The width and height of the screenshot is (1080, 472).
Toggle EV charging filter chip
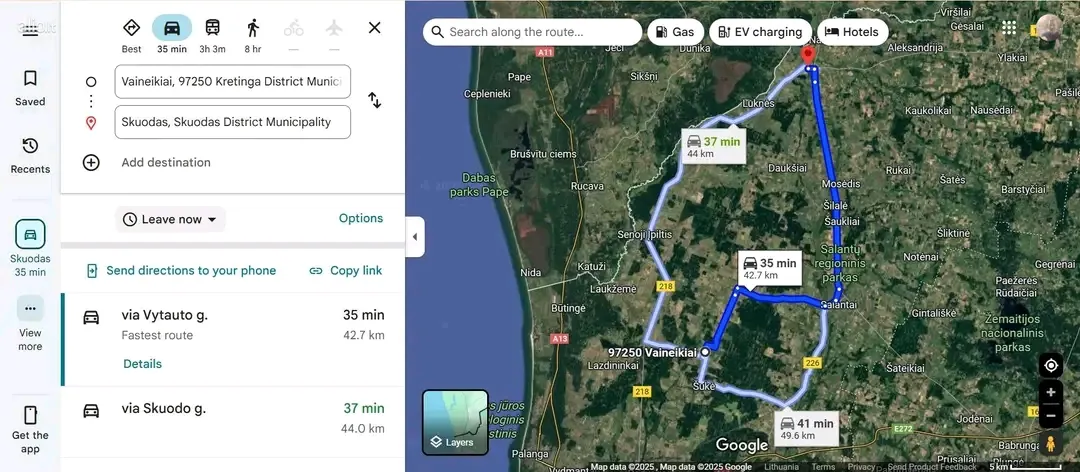point(760,32)
